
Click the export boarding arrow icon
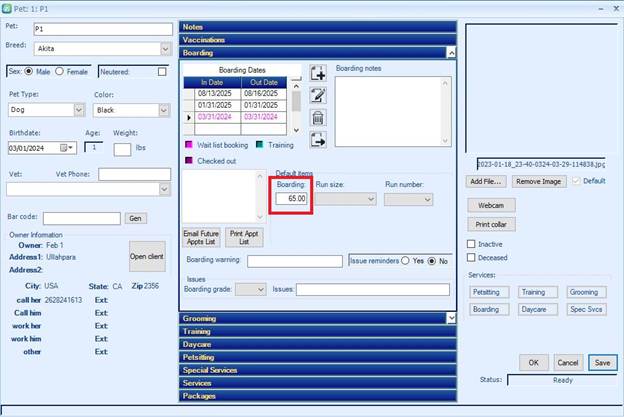pyautogui.click(x=318, y=140)
